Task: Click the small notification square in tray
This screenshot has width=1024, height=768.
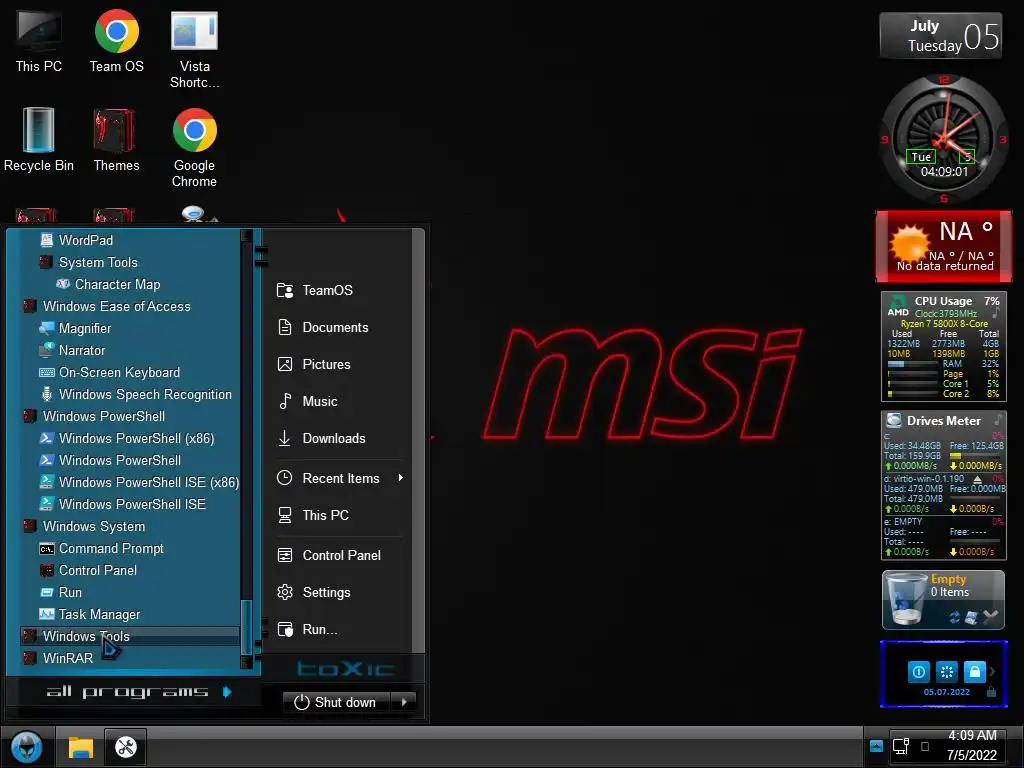Action: pos(925,746)
